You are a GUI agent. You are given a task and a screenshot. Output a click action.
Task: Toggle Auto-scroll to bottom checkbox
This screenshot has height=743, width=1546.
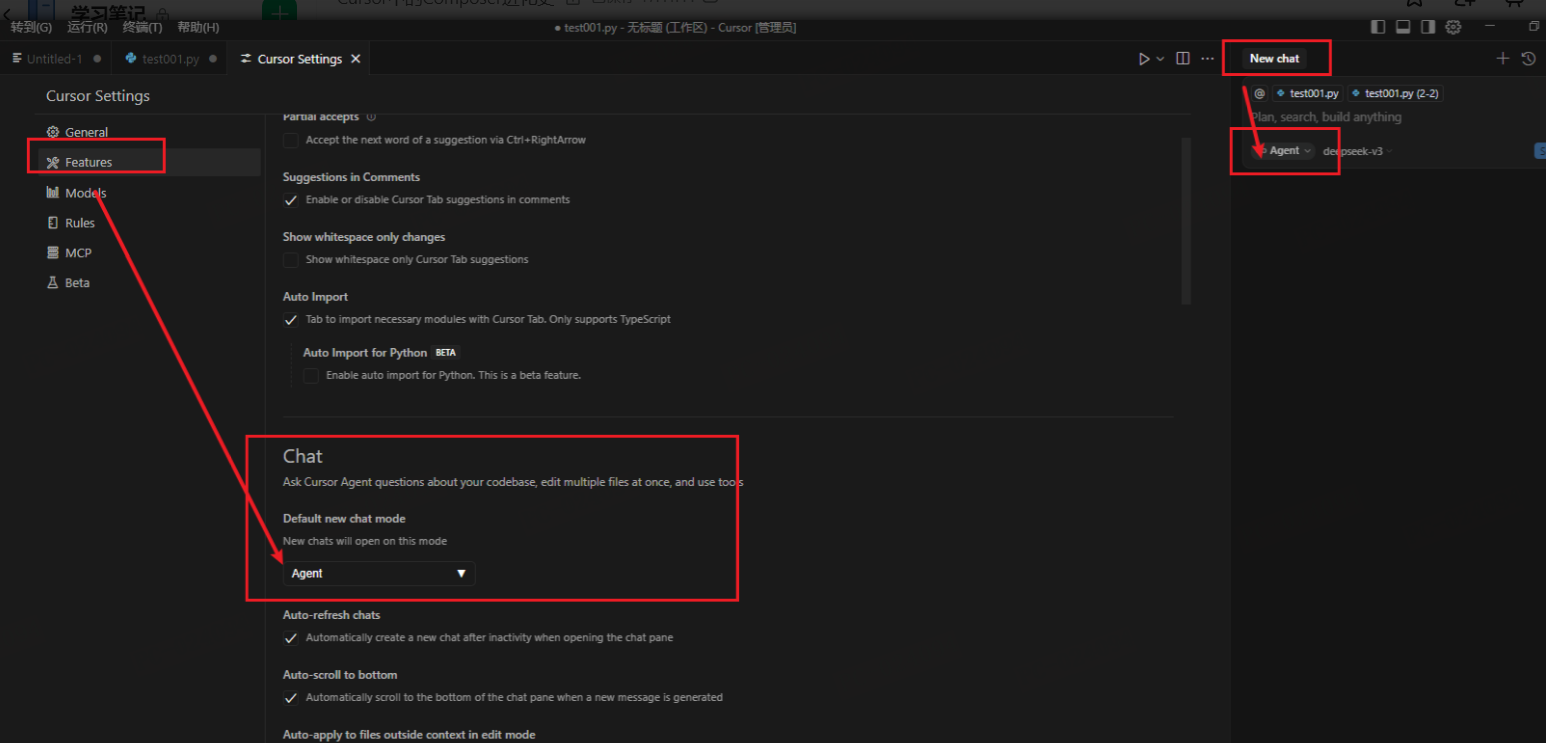291,698
